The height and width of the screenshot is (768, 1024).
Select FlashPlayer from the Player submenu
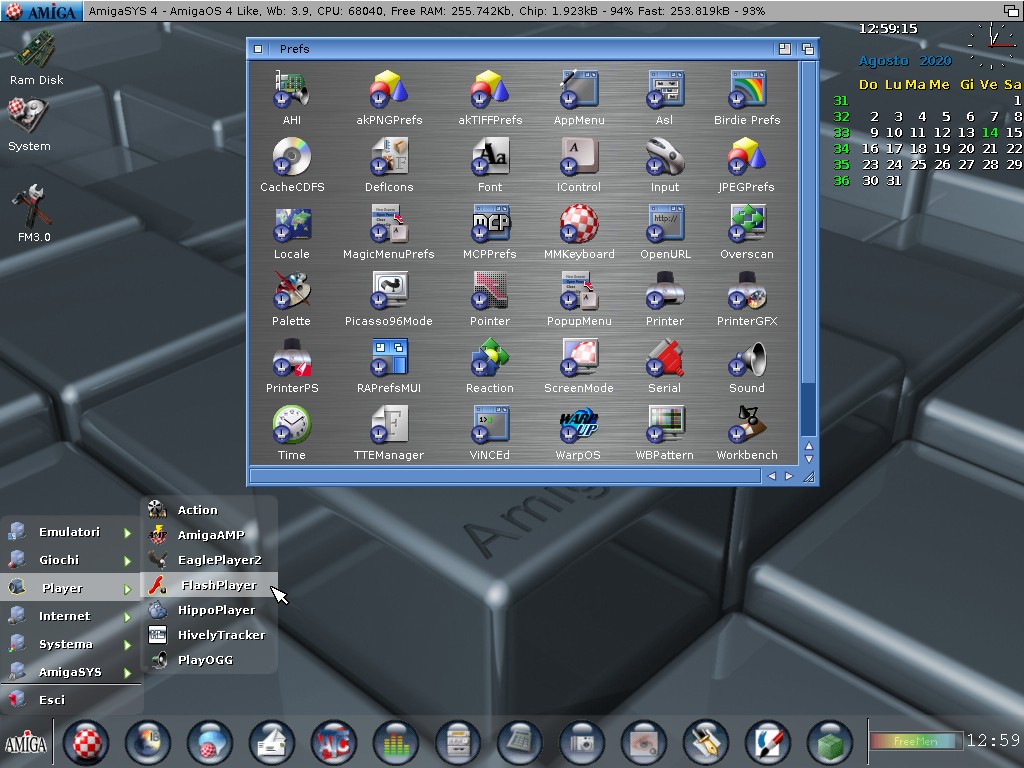(218, 585)
